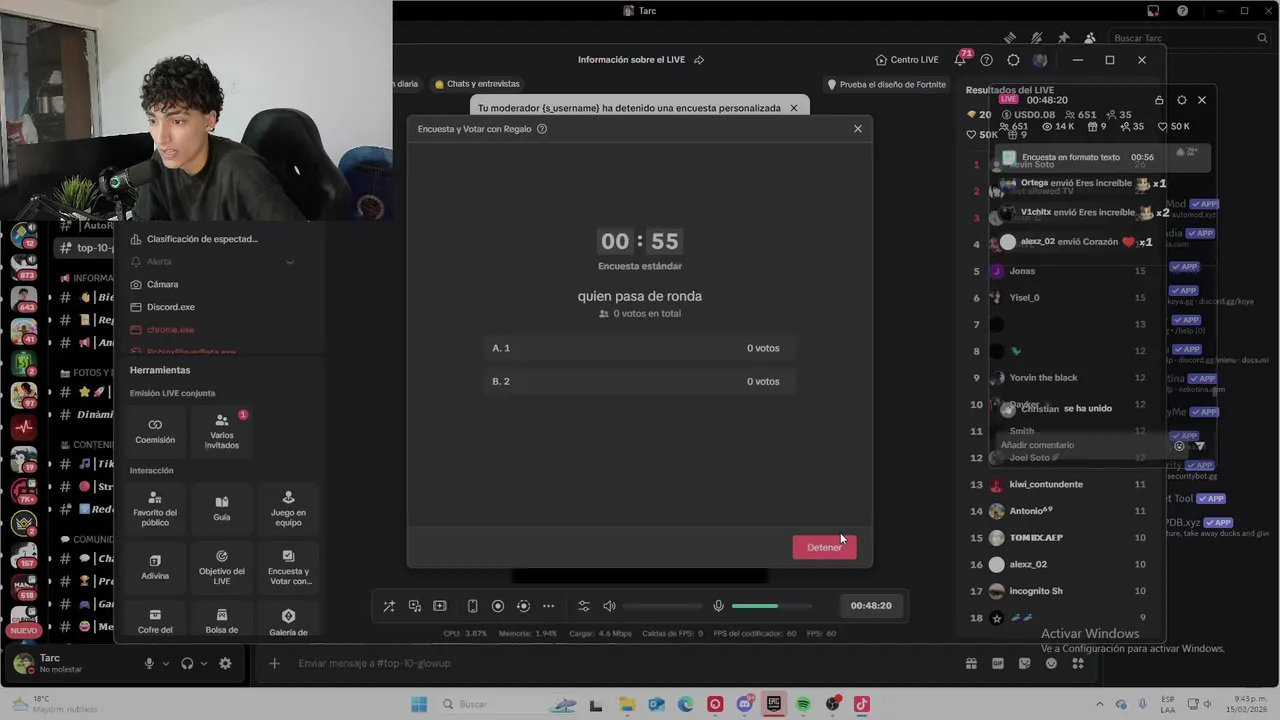
Task: Click Enviar mensaje a #top-10-glowup field
Action: pyautogui.click(x=620, y=663)
